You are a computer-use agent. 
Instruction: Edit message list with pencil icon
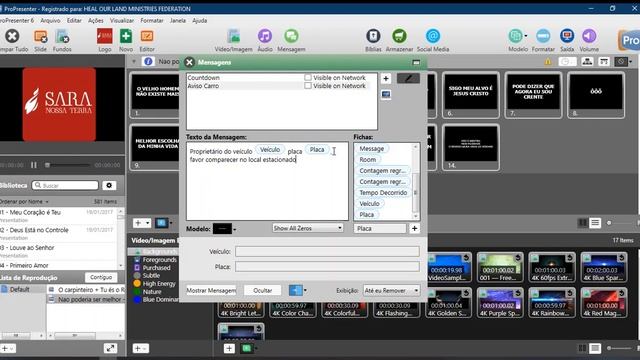tap(408, 78)
